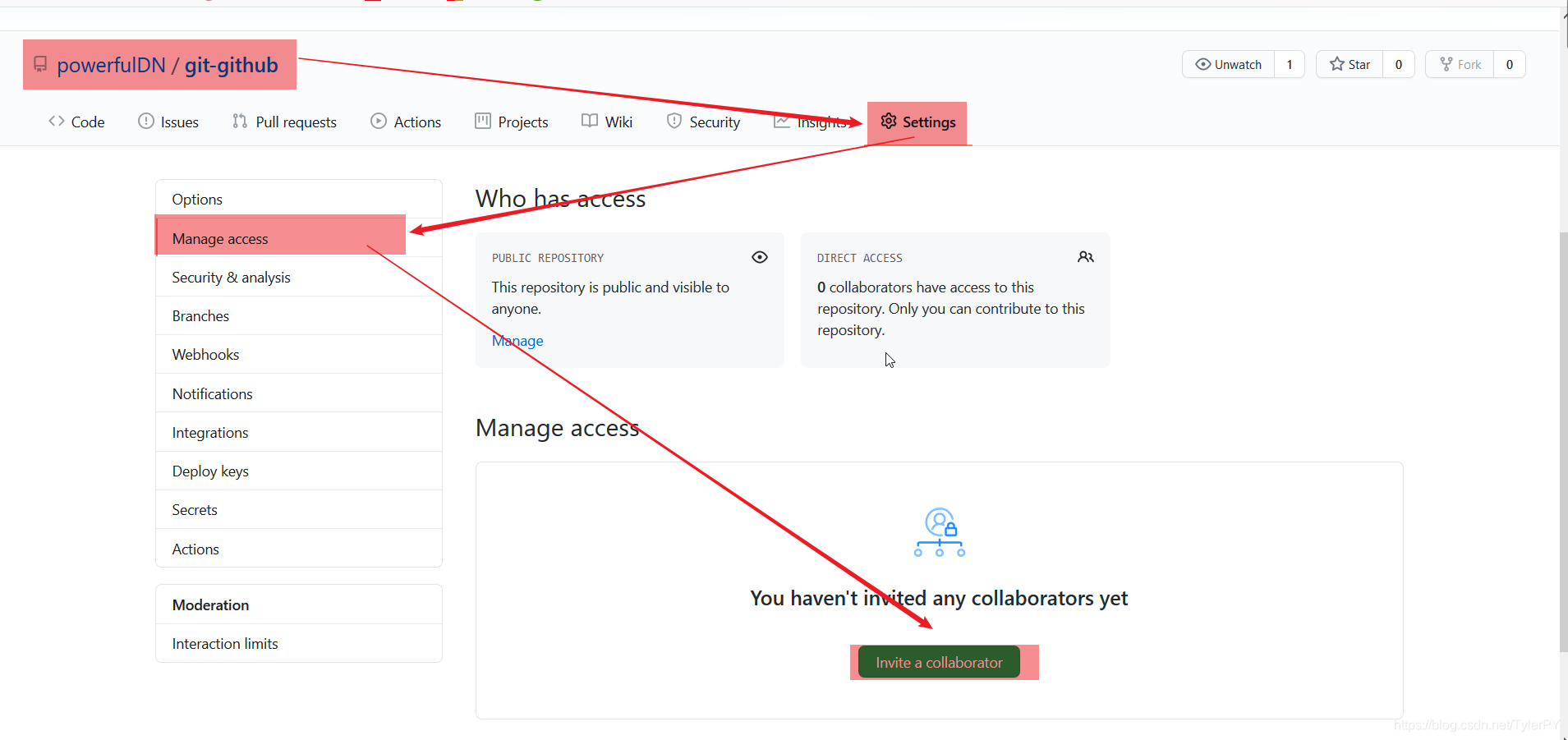Open the Actions tab in top navigation
The image size is (1568, 740).
point(406,122)
